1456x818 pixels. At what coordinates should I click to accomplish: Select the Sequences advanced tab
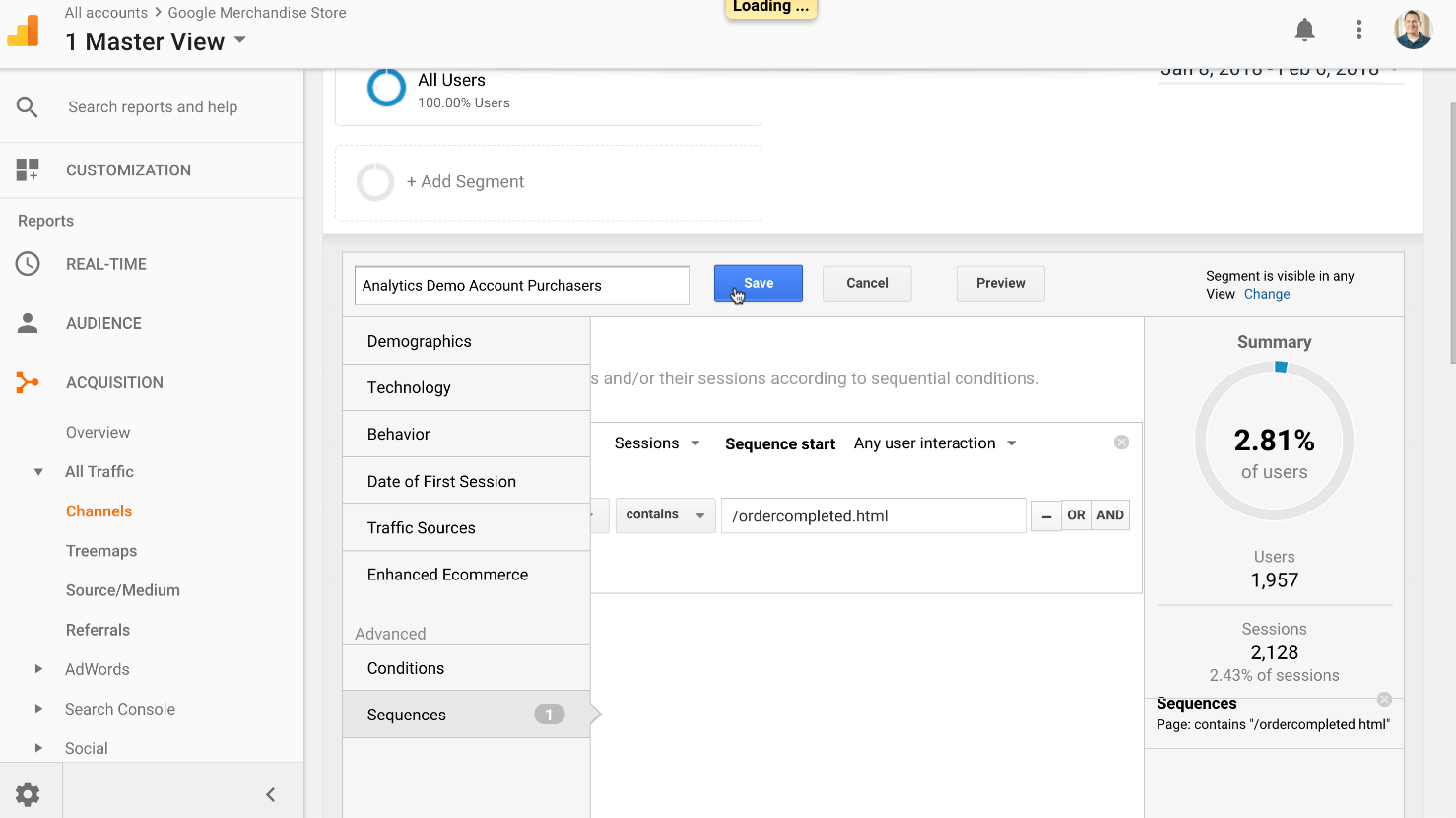pyautogui.click(x=466, y=715)
